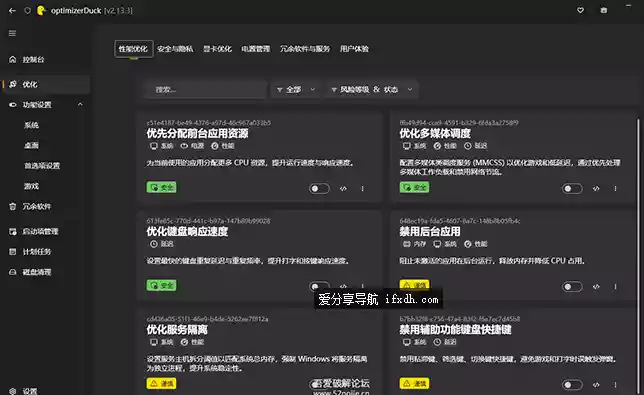Open more options for 禁用辅助功能键盘快捷键
644x395 pixels.
615,385
